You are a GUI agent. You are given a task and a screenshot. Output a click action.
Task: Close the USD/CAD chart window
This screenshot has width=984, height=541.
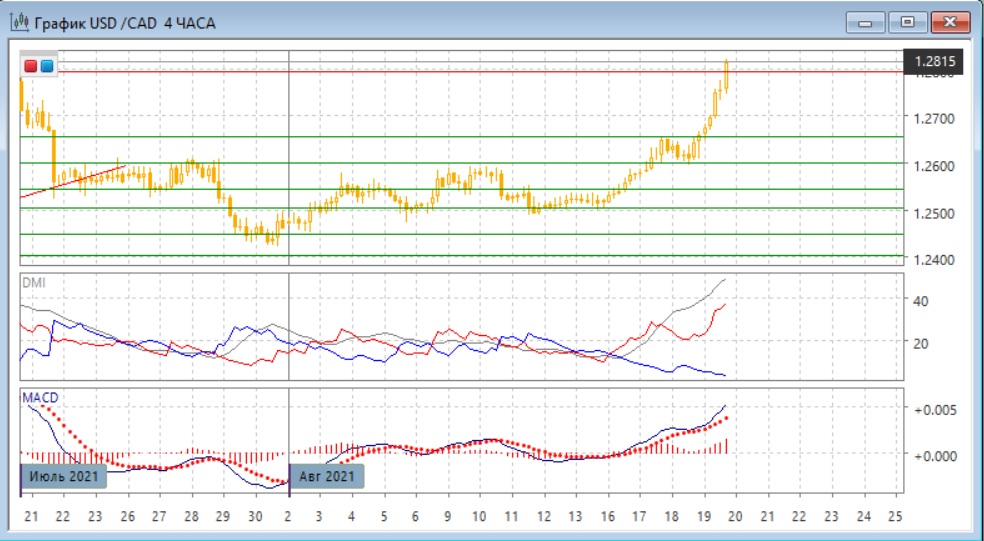(x=950, y=22)
